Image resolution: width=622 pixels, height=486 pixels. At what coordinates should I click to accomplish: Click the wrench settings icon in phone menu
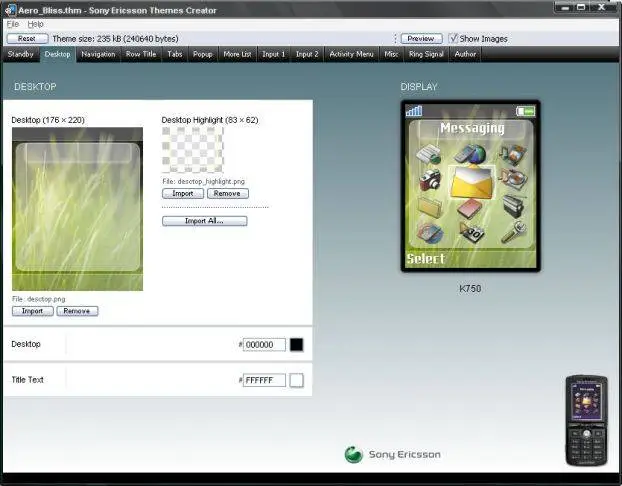click(x=514, y=232)
